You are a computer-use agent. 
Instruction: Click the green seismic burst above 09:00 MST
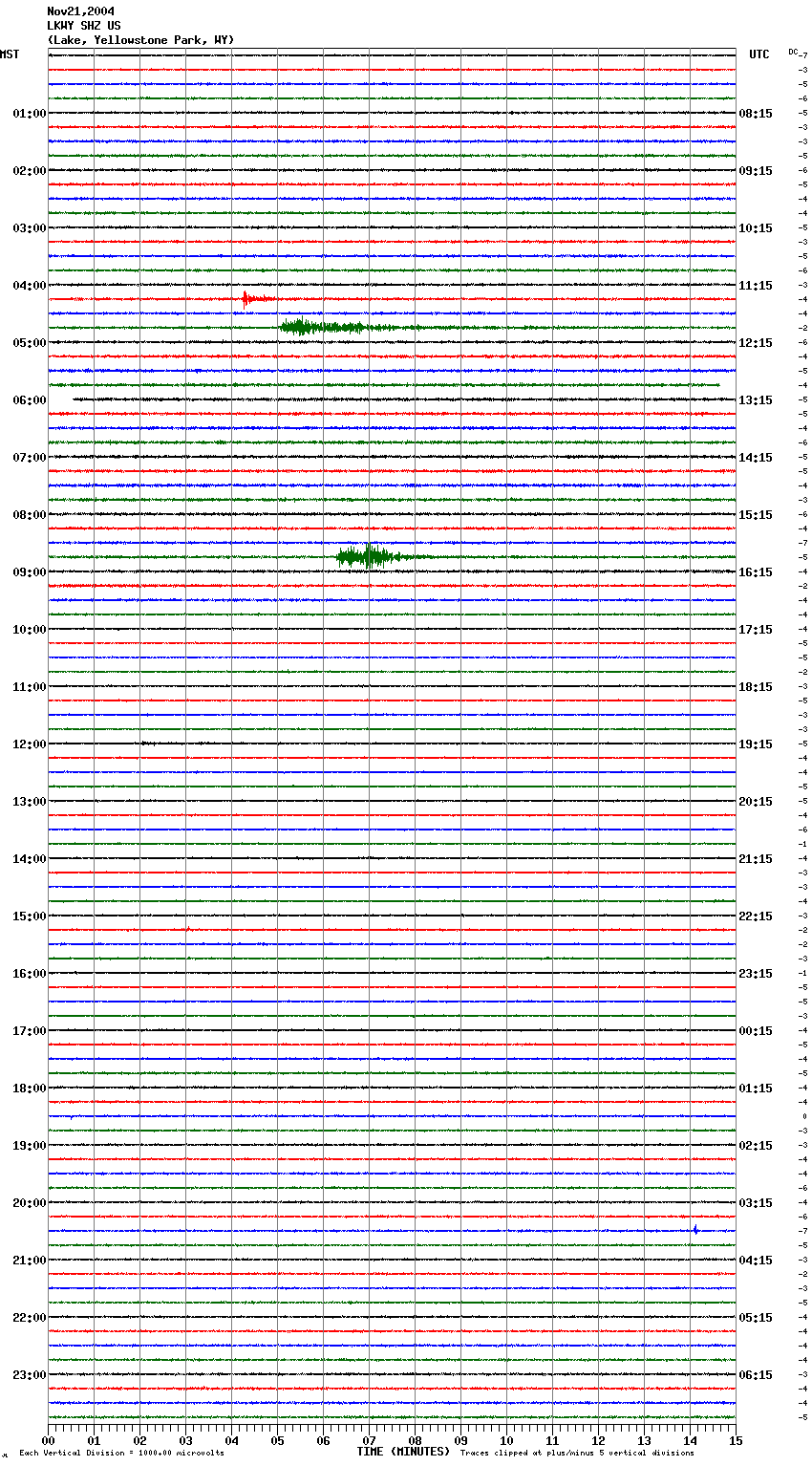[x=368, y=556]
